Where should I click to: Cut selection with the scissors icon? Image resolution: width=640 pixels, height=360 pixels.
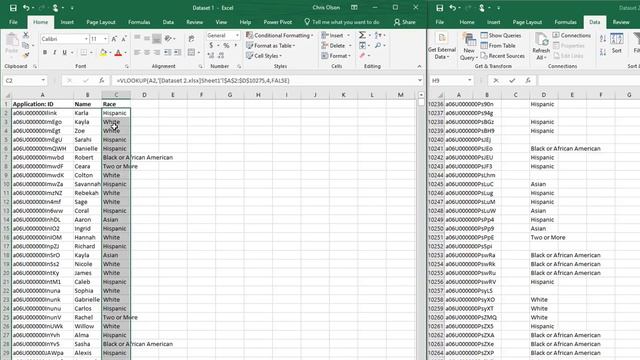pyautogui.click(x=26, y=36)
